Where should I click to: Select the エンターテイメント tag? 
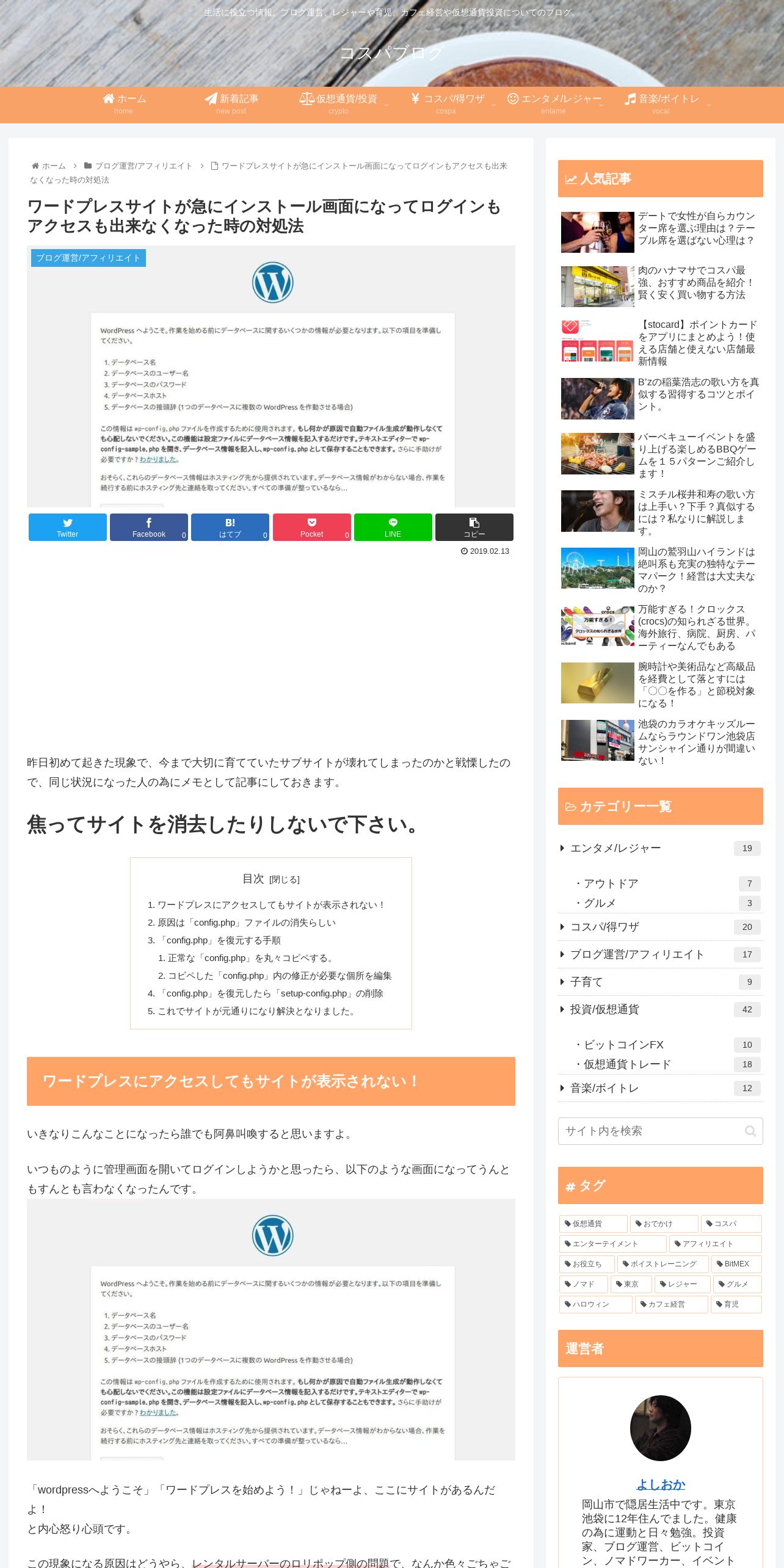coord(613,1244)
